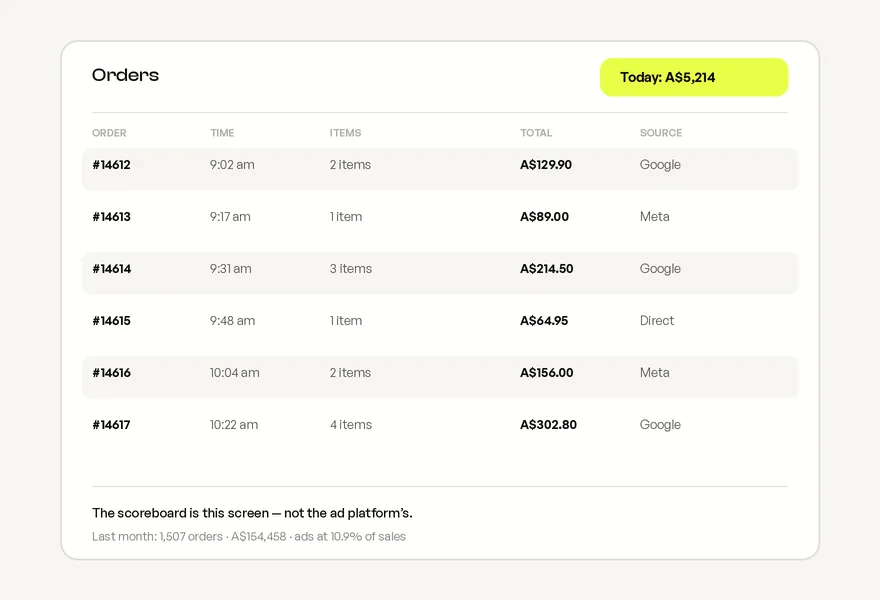Click the A$129.90 total
This screenshot has width=880, height=600.
pyautogui.click(x=546, y=164)
